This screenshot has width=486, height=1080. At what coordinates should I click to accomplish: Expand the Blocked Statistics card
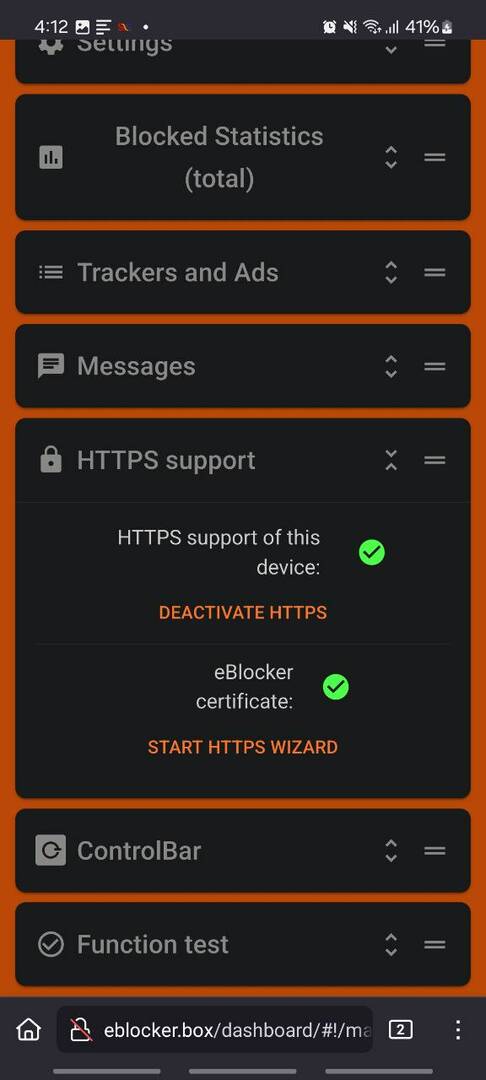pos(391,157)
